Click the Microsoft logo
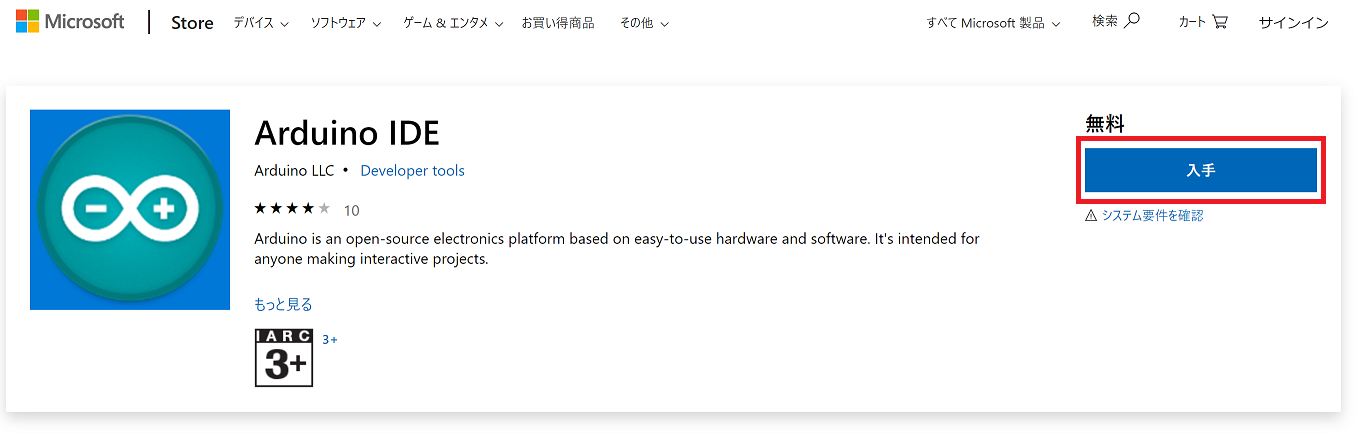Screen dimensions: 1358x439 click(69, 22)
